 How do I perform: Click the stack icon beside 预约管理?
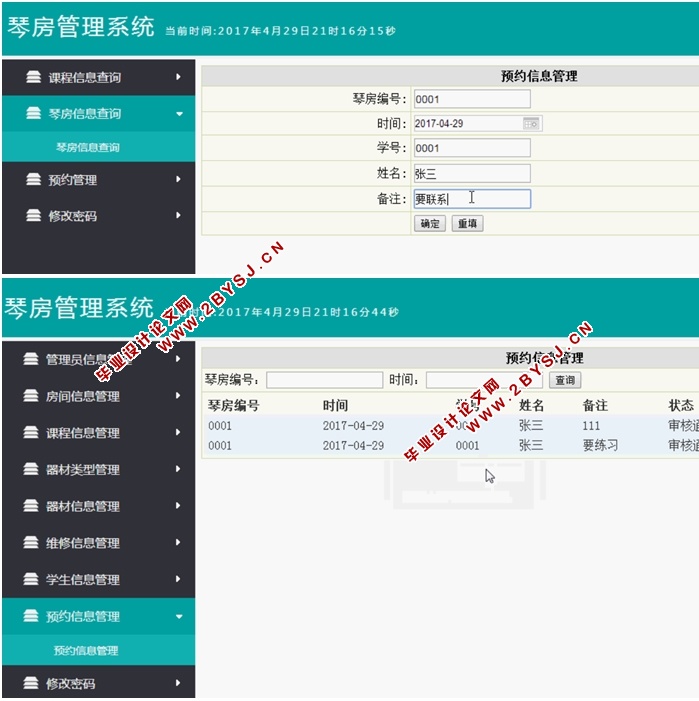click(x=34, y=180)
